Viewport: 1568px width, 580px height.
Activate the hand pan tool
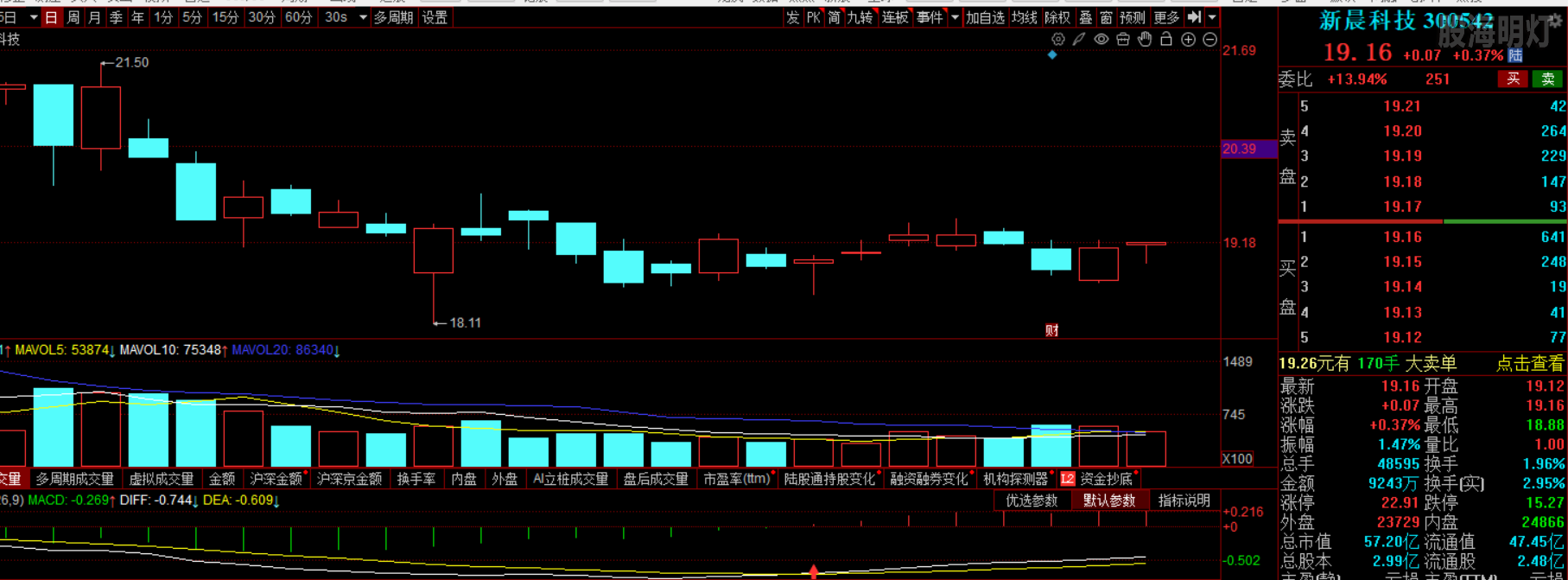(1145, 40)
